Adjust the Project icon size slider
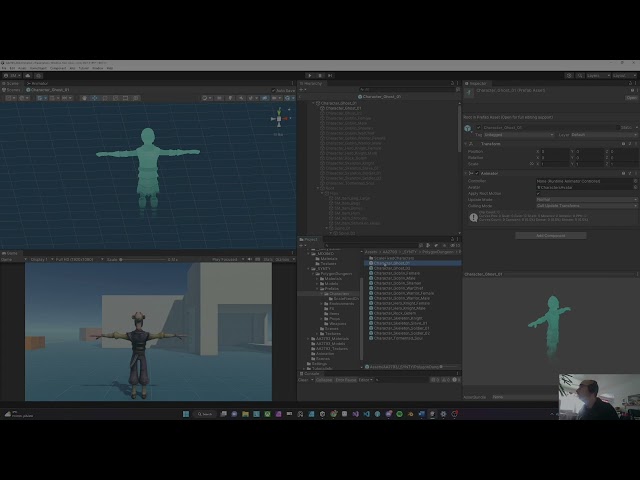This screenshot has height=480, width=640. [x=448, y=367]
